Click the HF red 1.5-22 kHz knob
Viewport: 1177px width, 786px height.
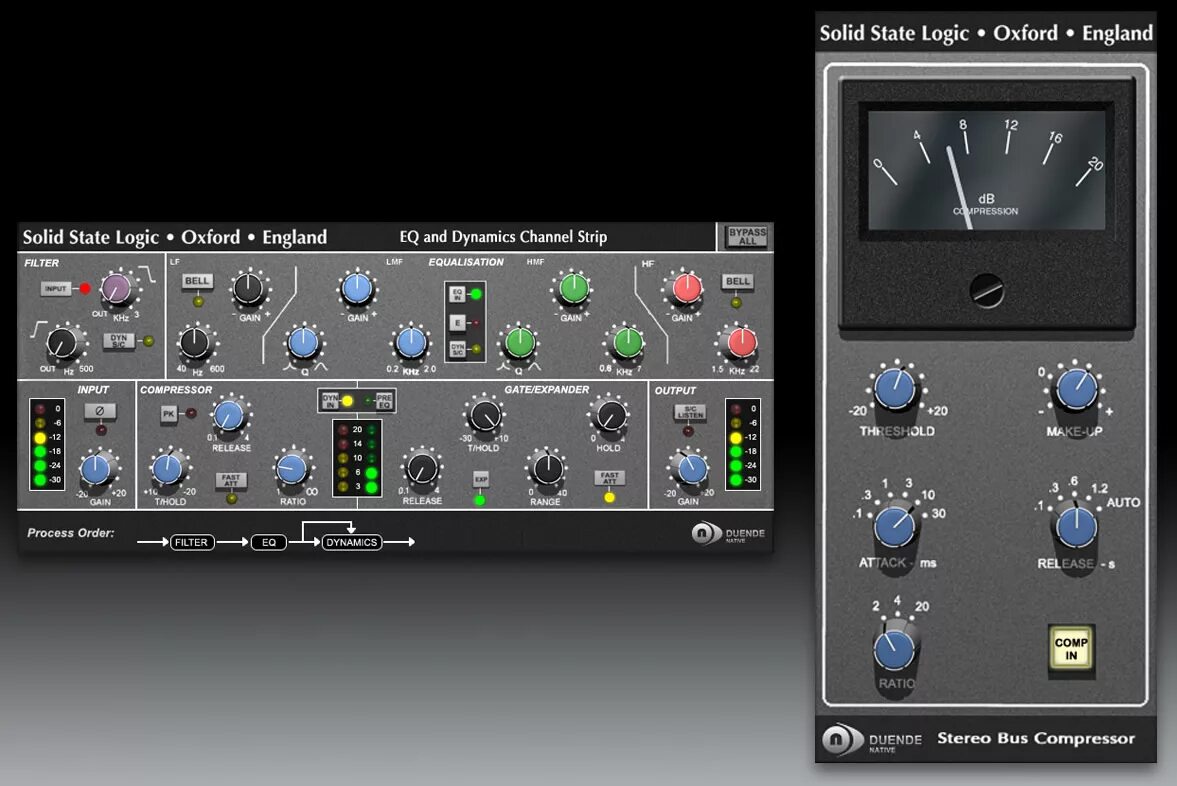pos(741,342)
